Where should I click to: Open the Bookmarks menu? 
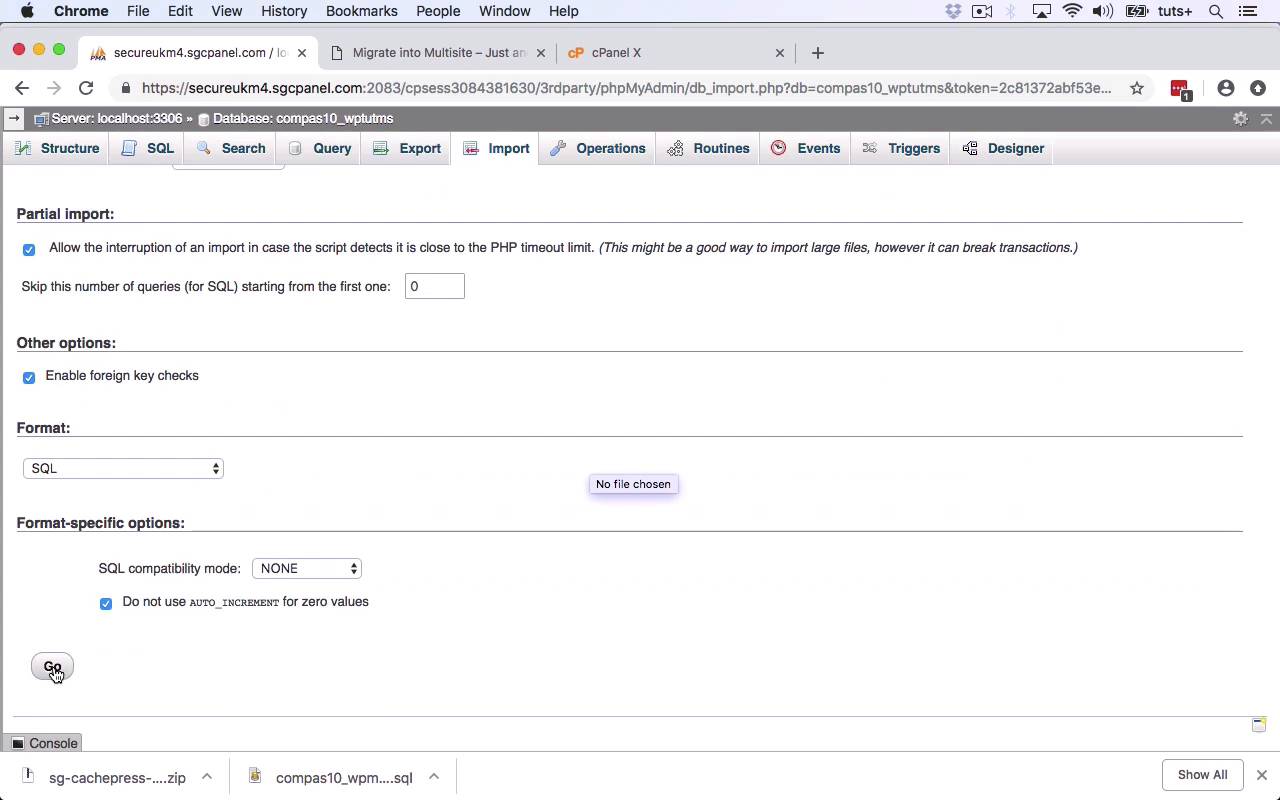pyautogui.click(x=362, y=11)
